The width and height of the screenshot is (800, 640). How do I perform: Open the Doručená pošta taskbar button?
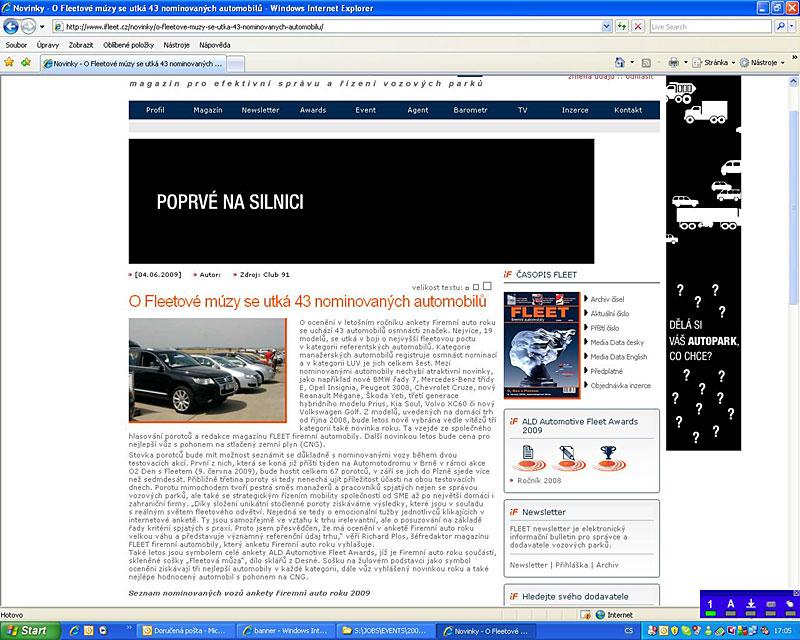184,631
